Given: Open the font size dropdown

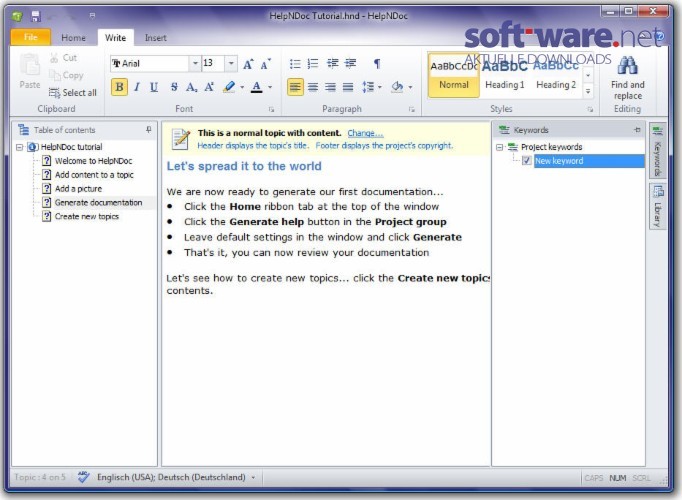Looking at the screenshot, I should tap(231, 63).
